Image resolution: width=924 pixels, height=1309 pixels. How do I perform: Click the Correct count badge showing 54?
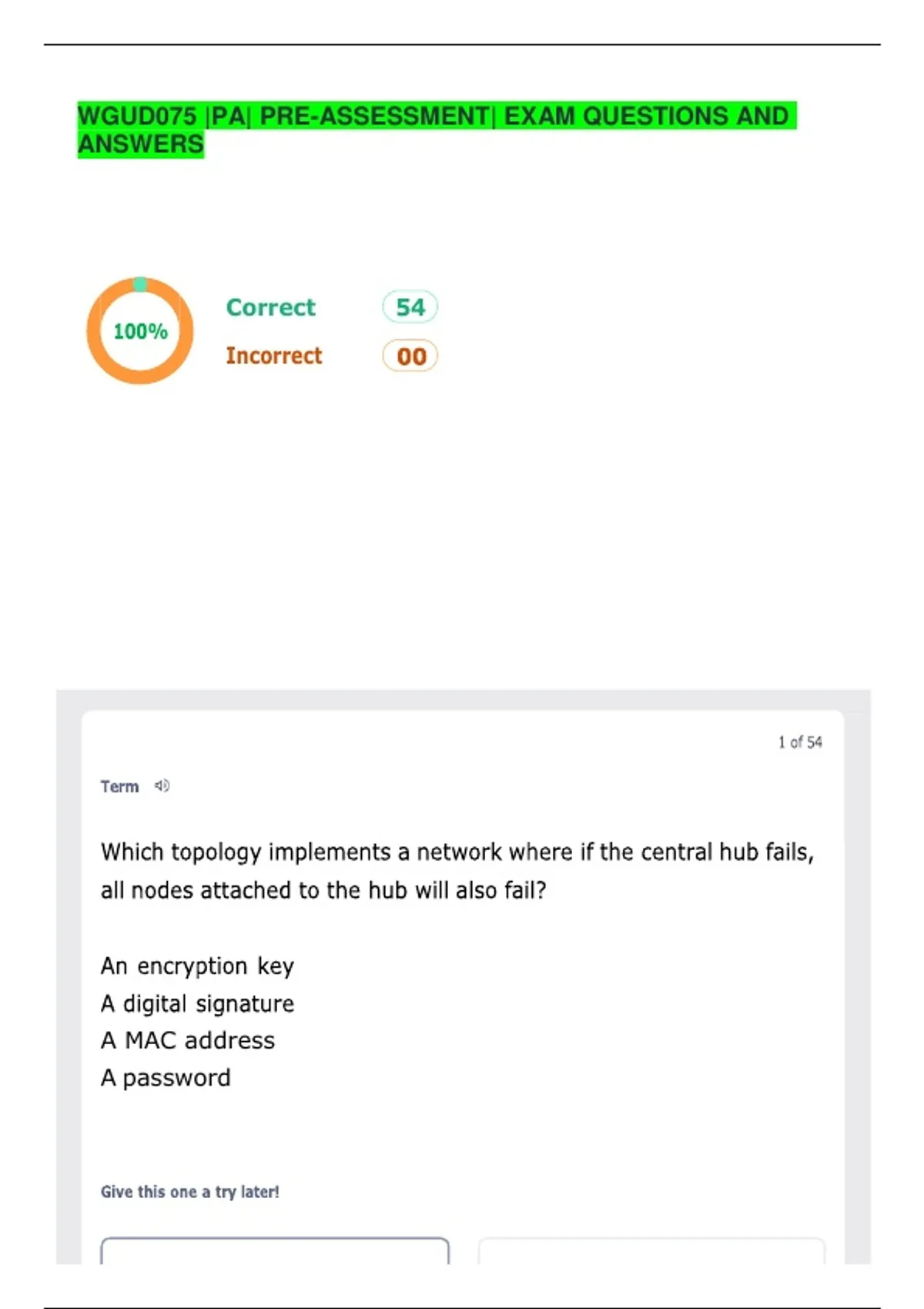pos(410,307)
